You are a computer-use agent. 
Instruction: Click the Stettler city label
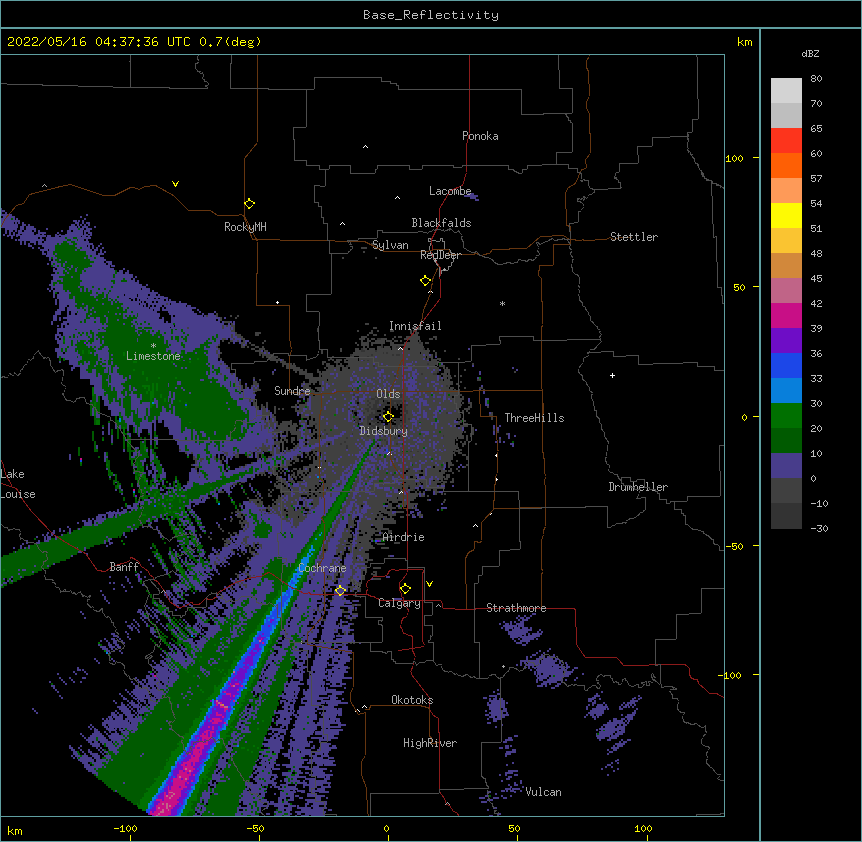point(634,237)
